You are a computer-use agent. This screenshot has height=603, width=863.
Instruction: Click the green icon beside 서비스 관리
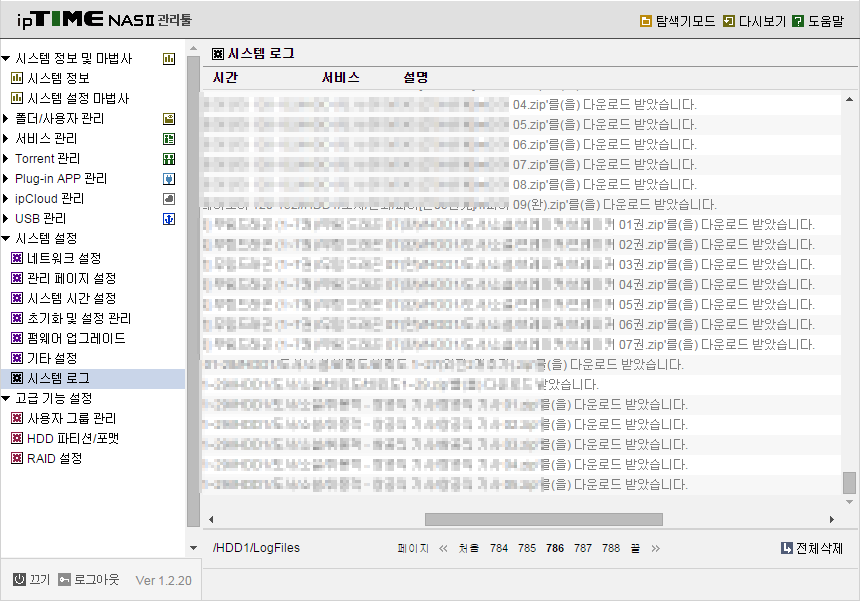click(x=169, y=139)
